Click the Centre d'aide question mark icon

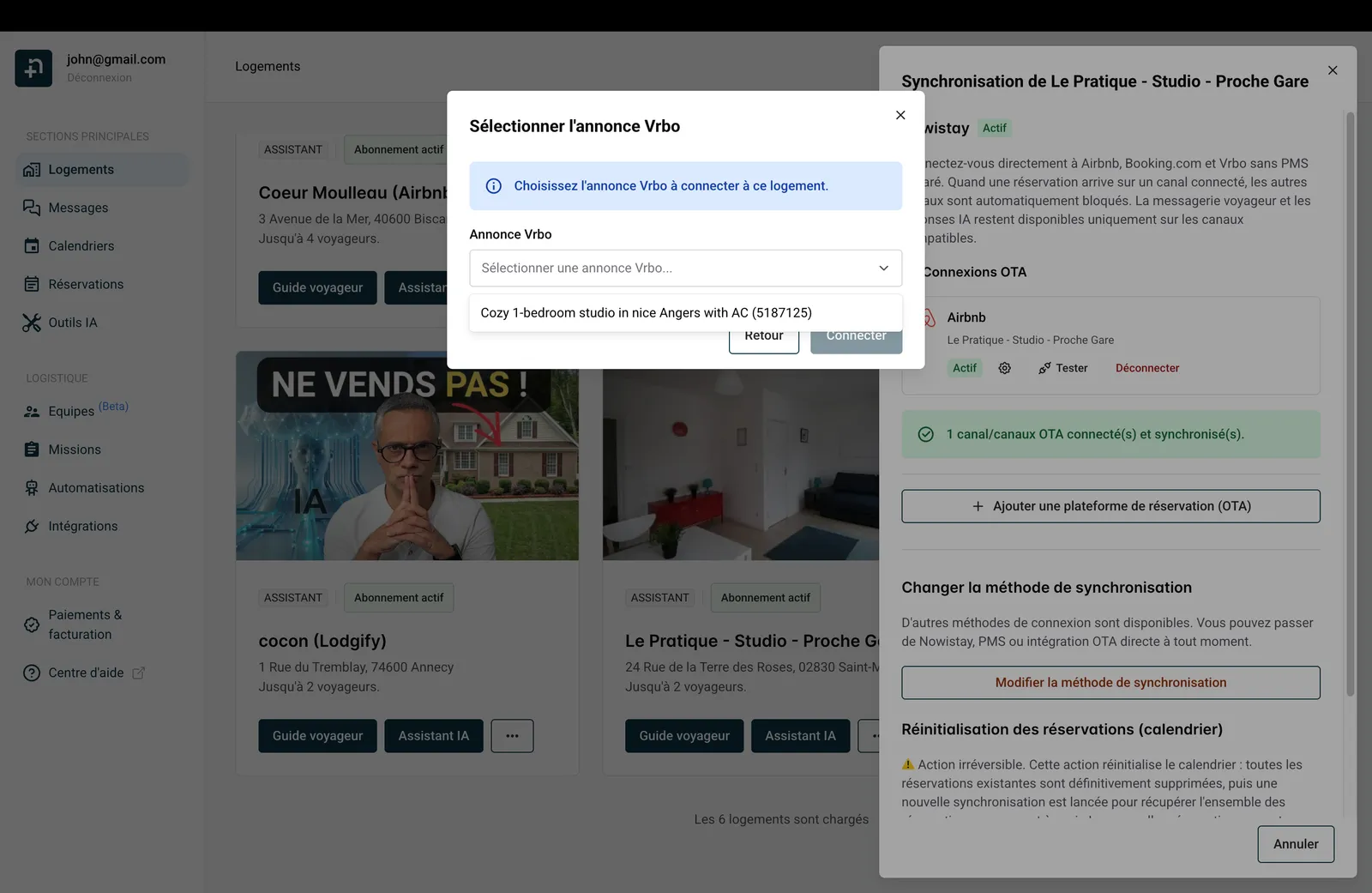[x=32, y=673]
